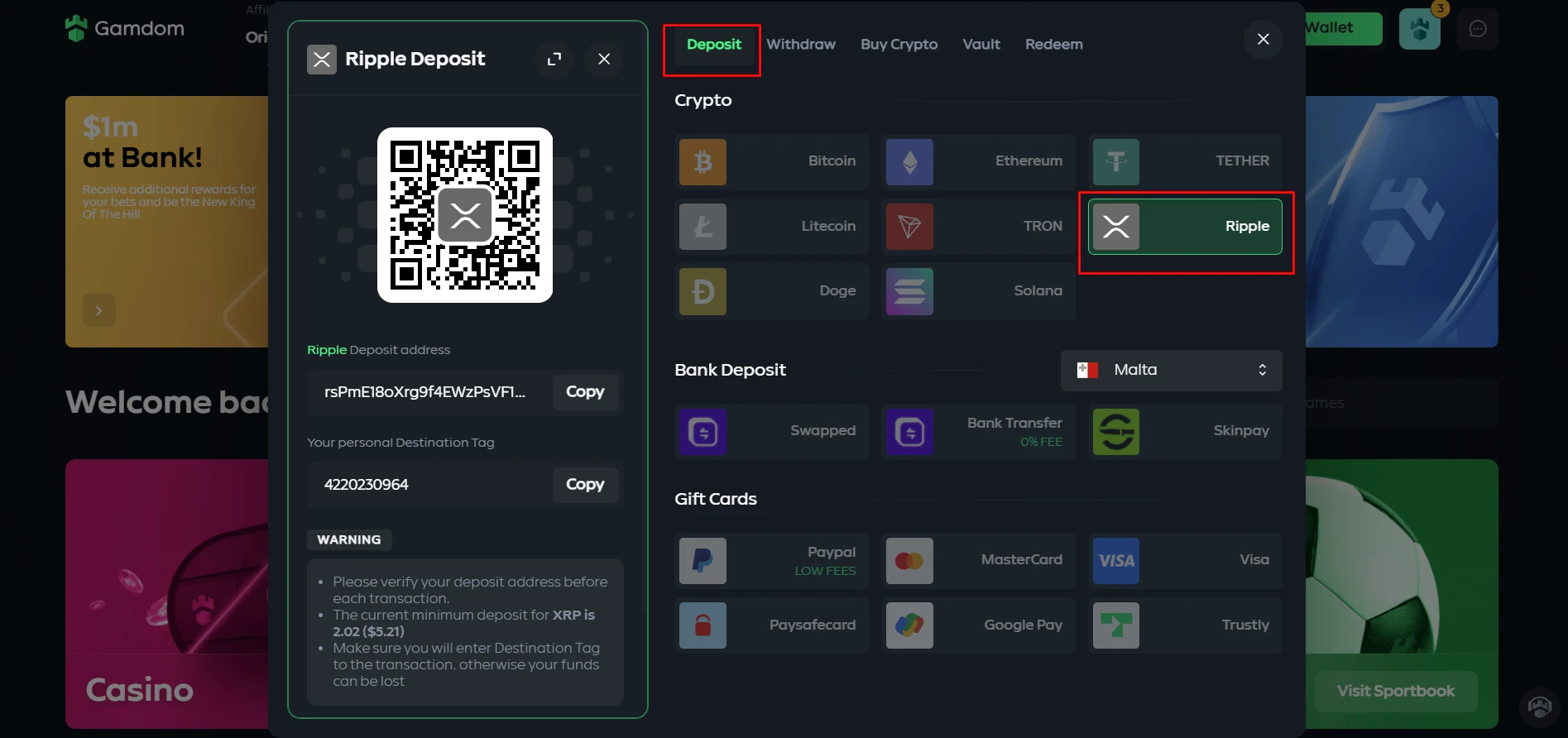Pick Paysafecard gift card
Screen dimensions: 1568x738
[x=771, y=625]
